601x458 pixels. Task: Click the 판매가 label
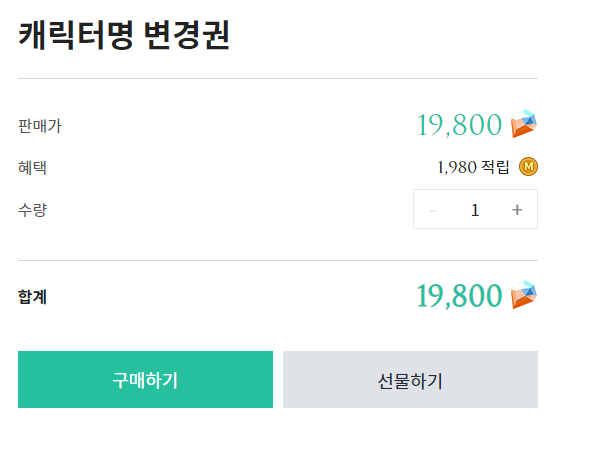40,126
